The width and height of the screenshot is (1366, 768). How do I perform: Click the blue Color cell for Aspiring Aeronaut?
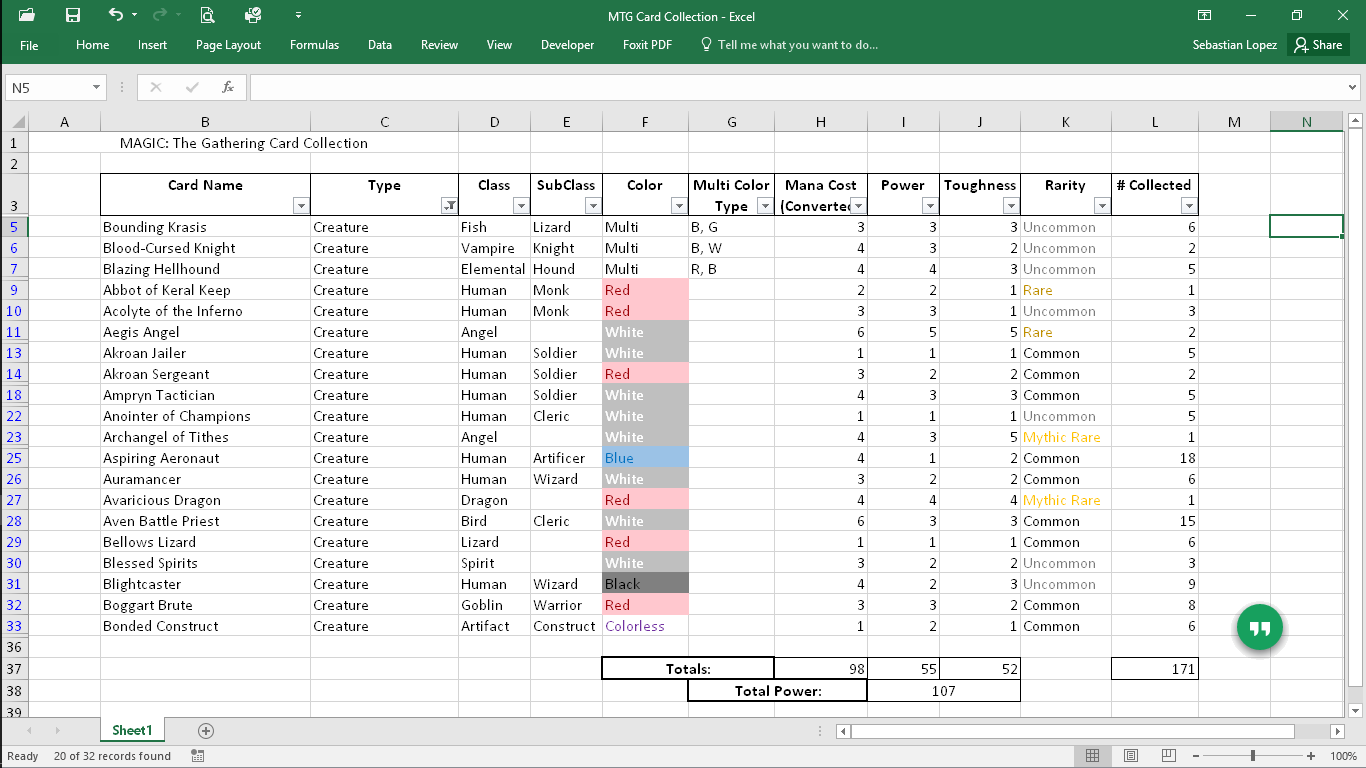pyautogui.click(x=645, y=458)
